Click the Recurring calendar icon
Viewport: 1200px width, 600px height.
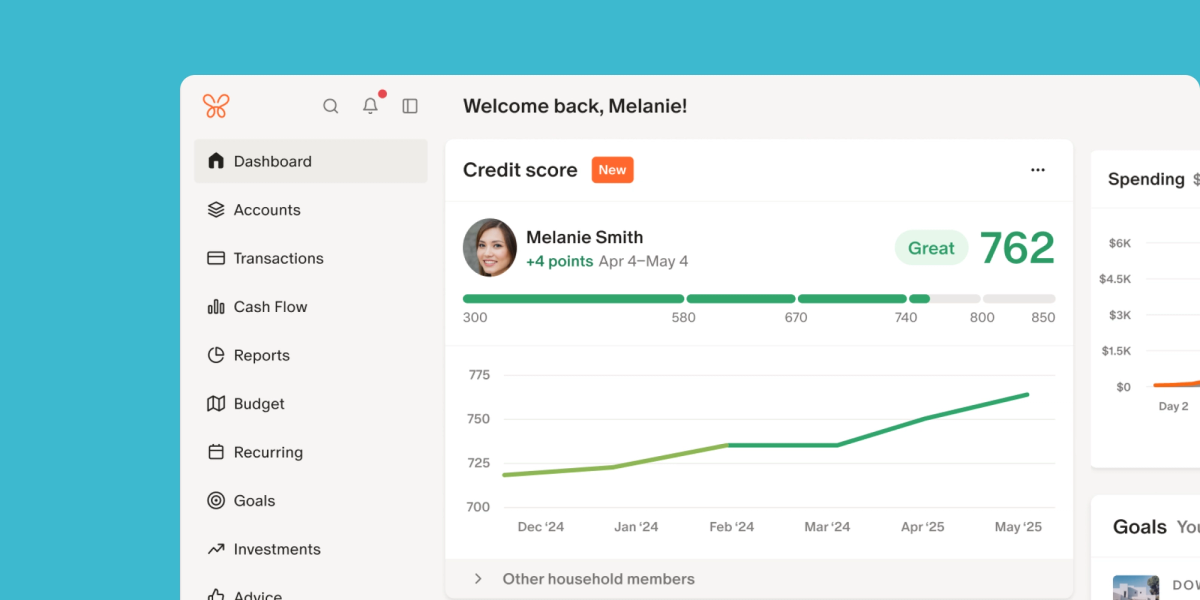coord(216,452)
